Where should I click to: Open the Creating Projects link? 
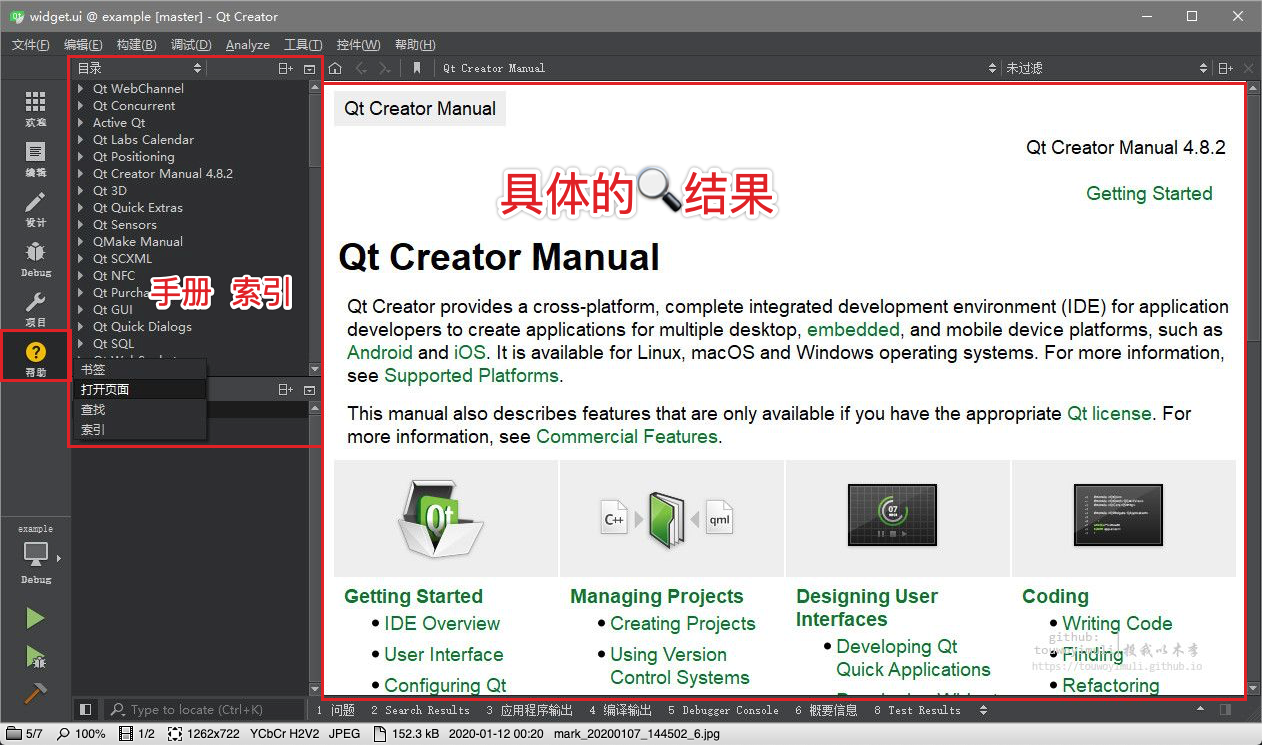[682, 624]
